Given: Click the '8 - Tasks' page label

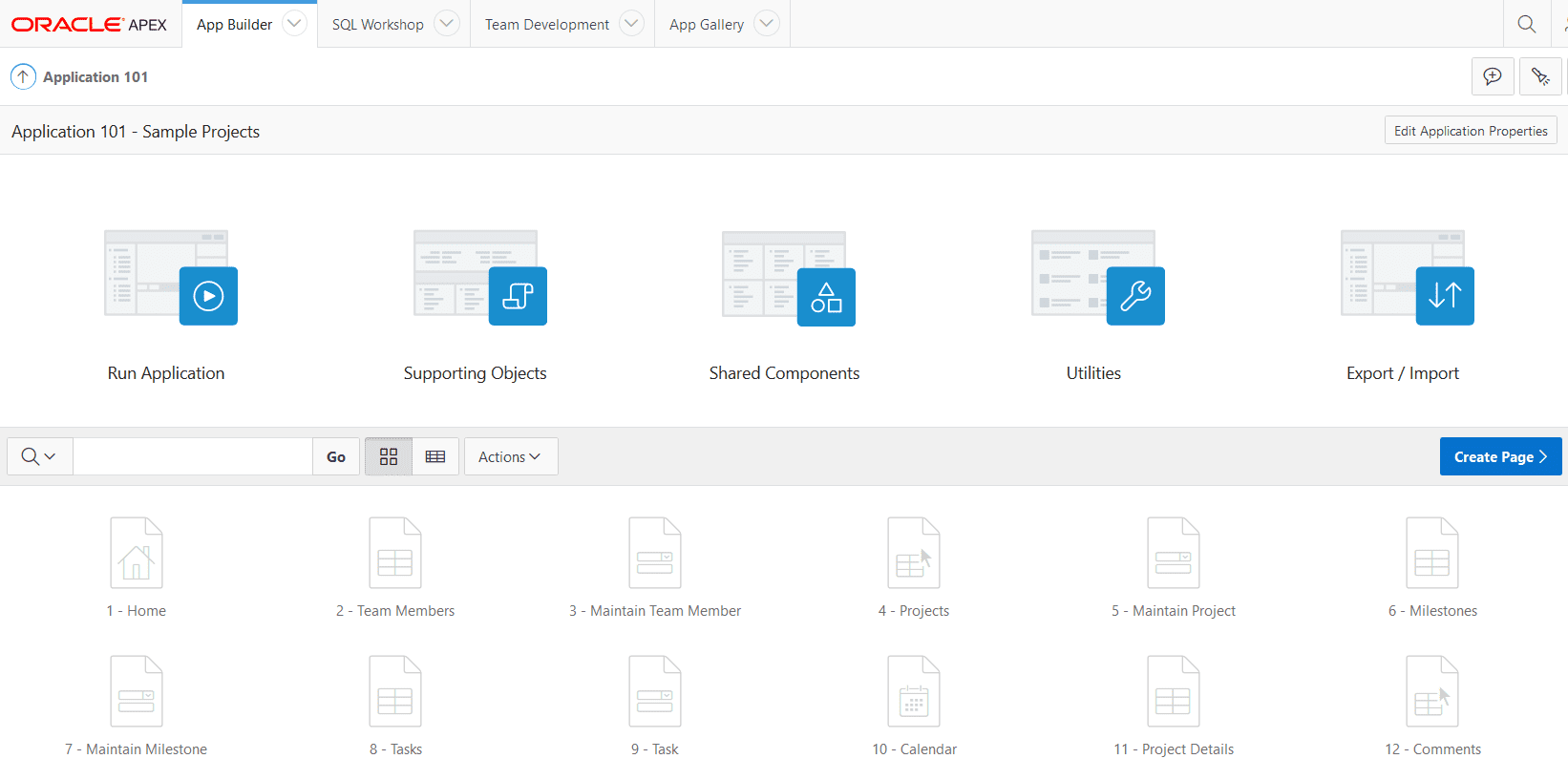Looking at the screenshot, I should point(395,749).
